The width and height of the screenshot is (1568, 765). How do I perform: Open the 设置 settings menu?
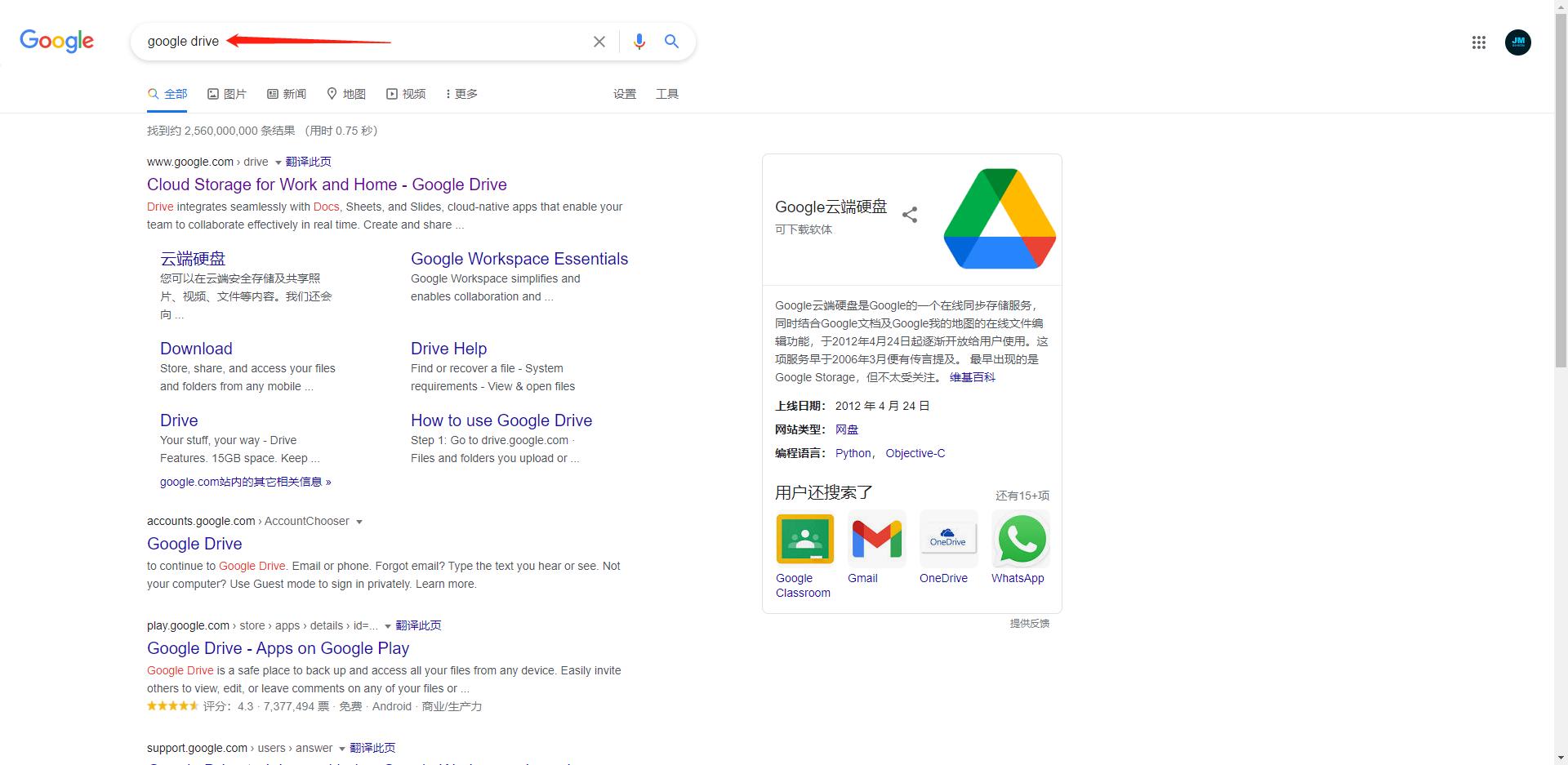(x=625, y=93)
